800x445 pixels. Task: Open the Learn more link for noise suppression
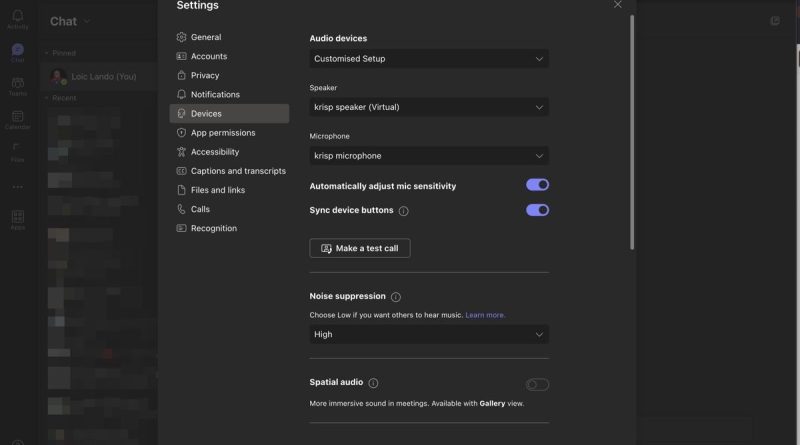tap(485, 315)
